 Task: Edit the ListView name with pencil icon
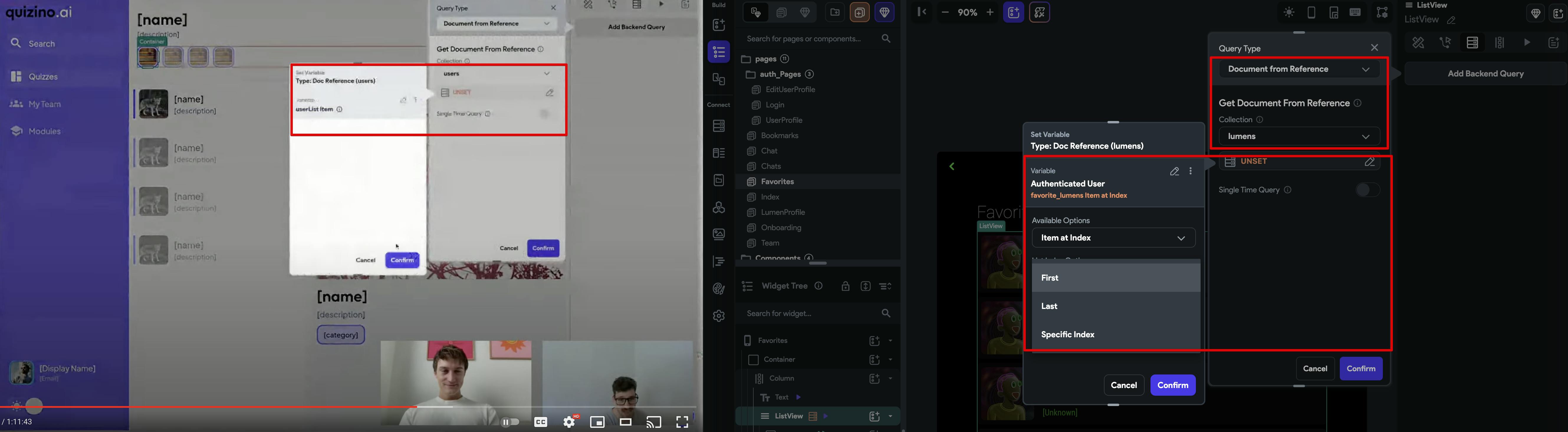(1452, 20)
